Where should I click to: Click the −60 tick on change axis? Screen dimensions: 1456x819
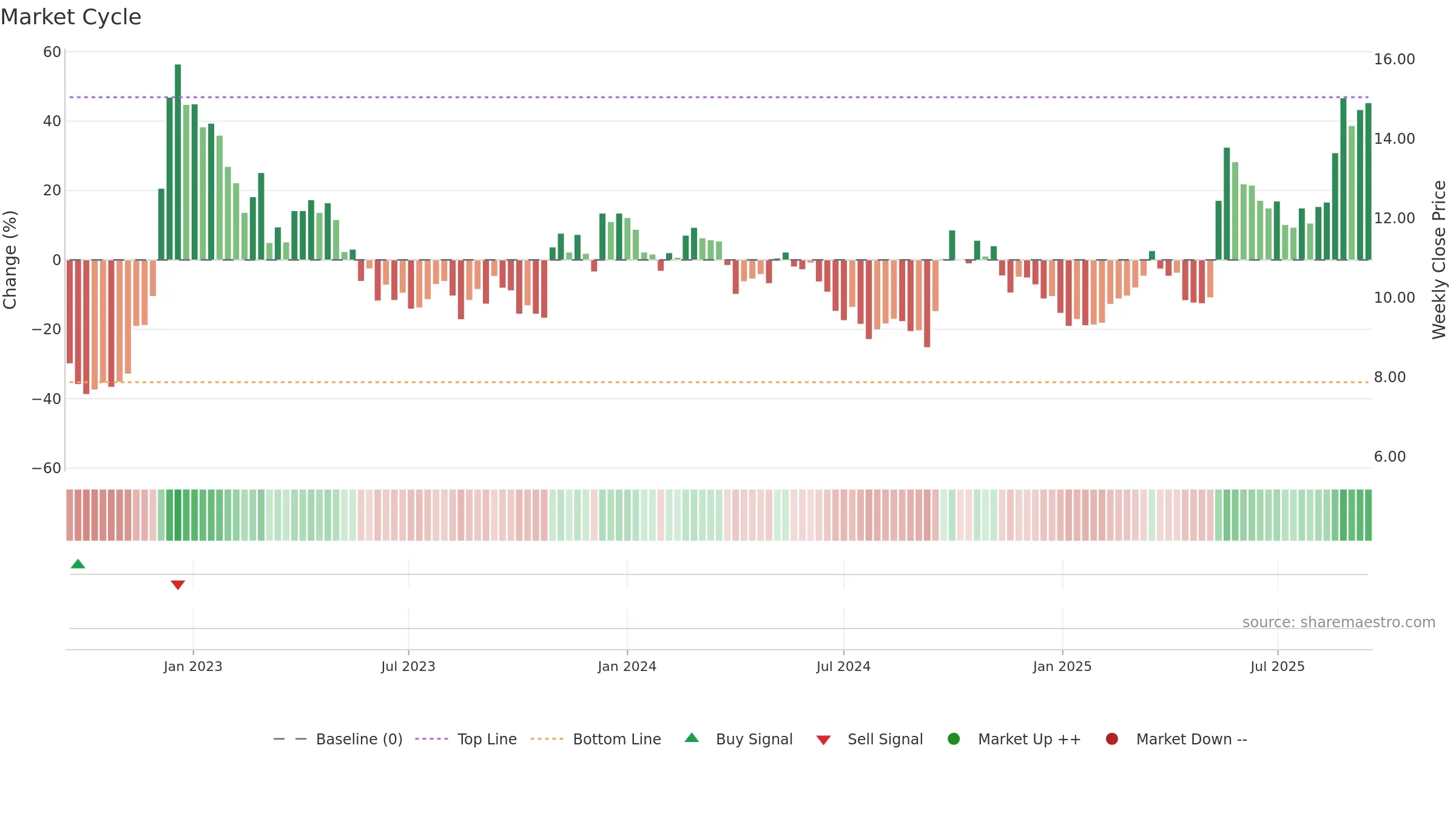[x=47, y=468]
